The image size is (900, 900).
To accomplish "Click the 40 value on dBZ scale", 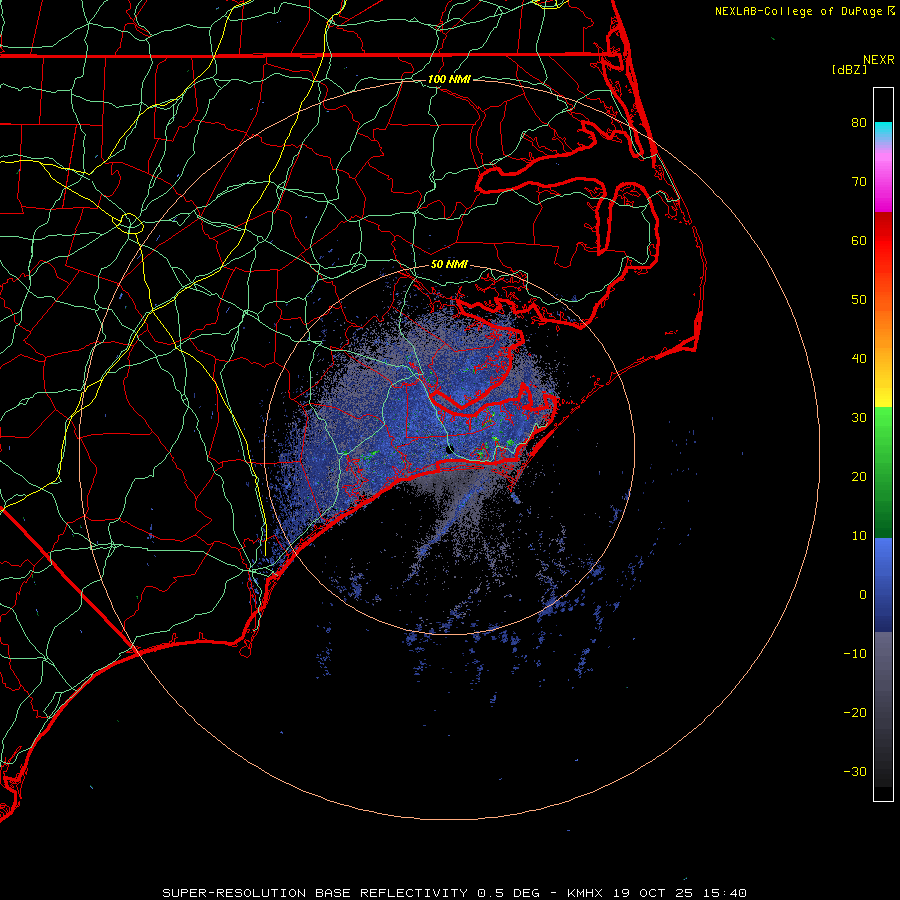I will pyautogui.click(x=859, y=359).
